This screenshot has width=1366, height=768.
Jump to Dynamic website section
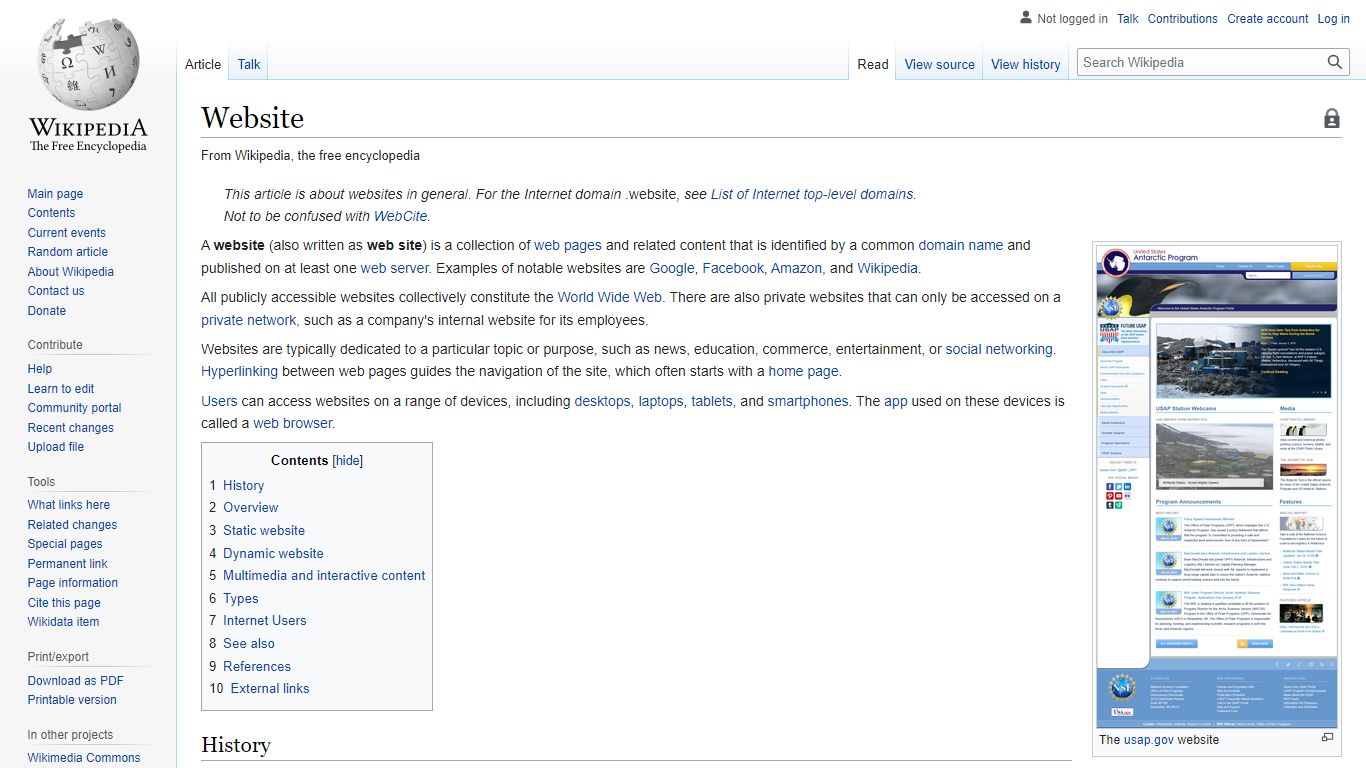click(x=273, y=554)
